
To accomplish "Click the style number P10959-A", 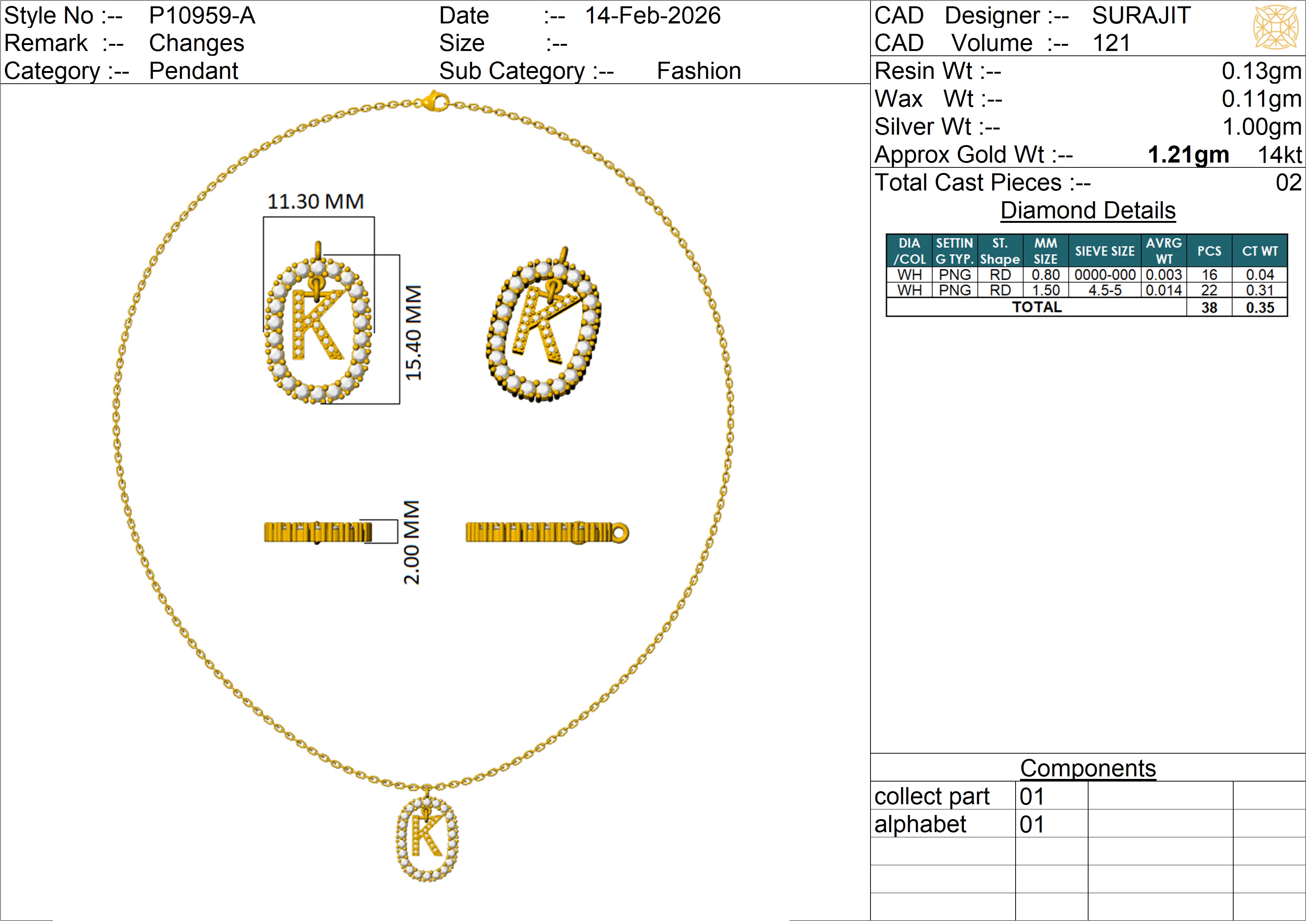I will click(202, 15).
